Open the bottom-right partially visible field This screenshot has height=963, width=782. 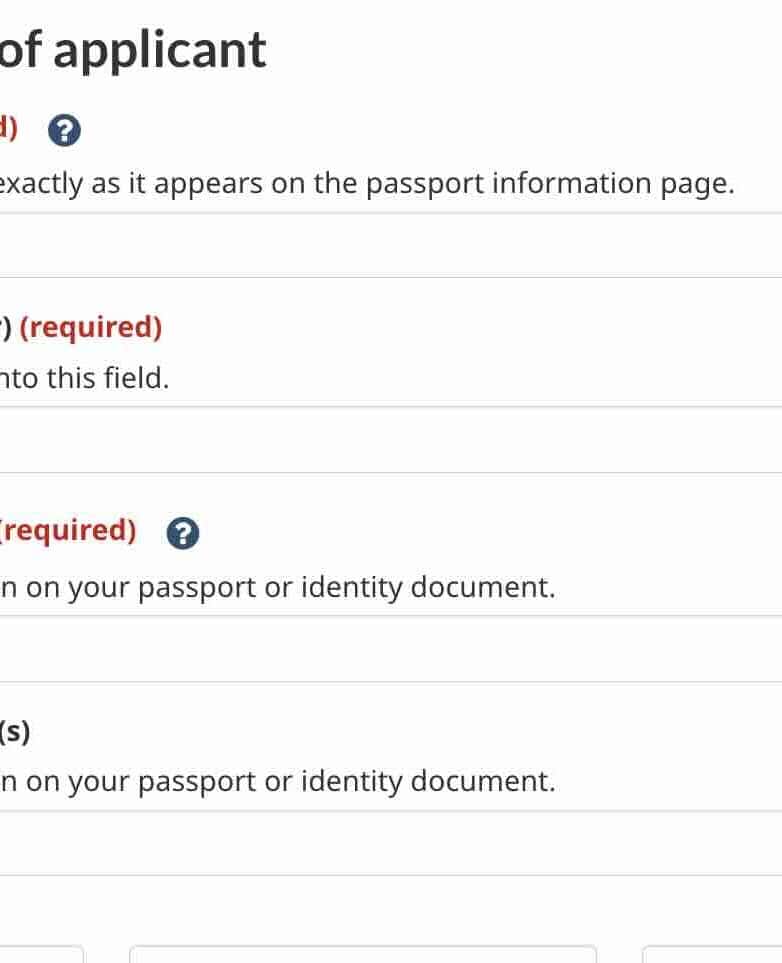[712, 954]
